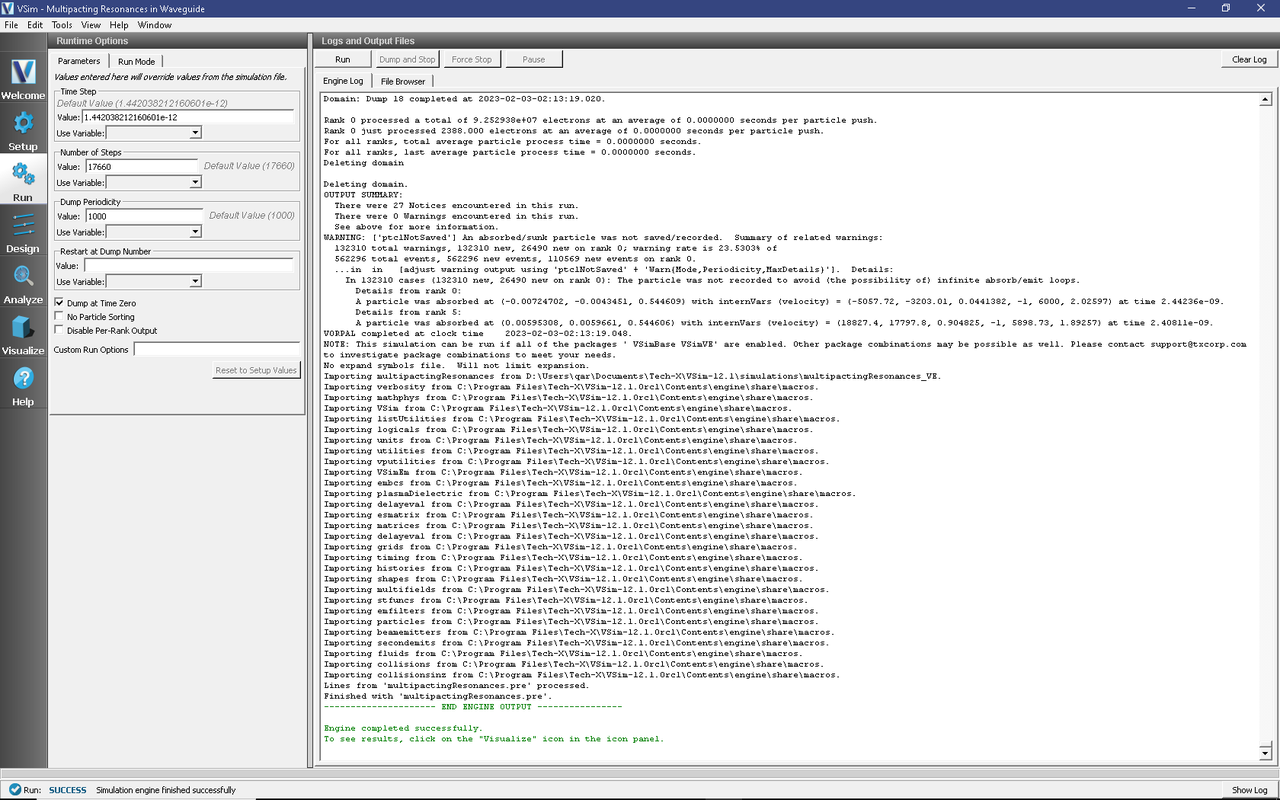Click the Show Log button
The image size is (1280, 800).
point(1249,790)
